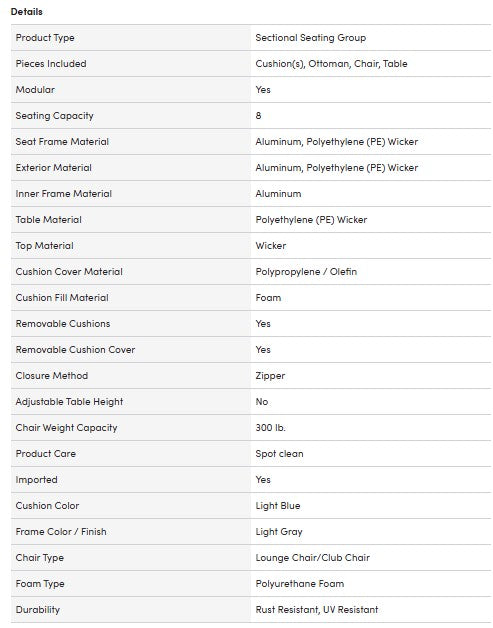The height and width of the screenshot is (628, 493).
Task: Click the Details heading
Action: pyautogui.click(x=26, y=12)
